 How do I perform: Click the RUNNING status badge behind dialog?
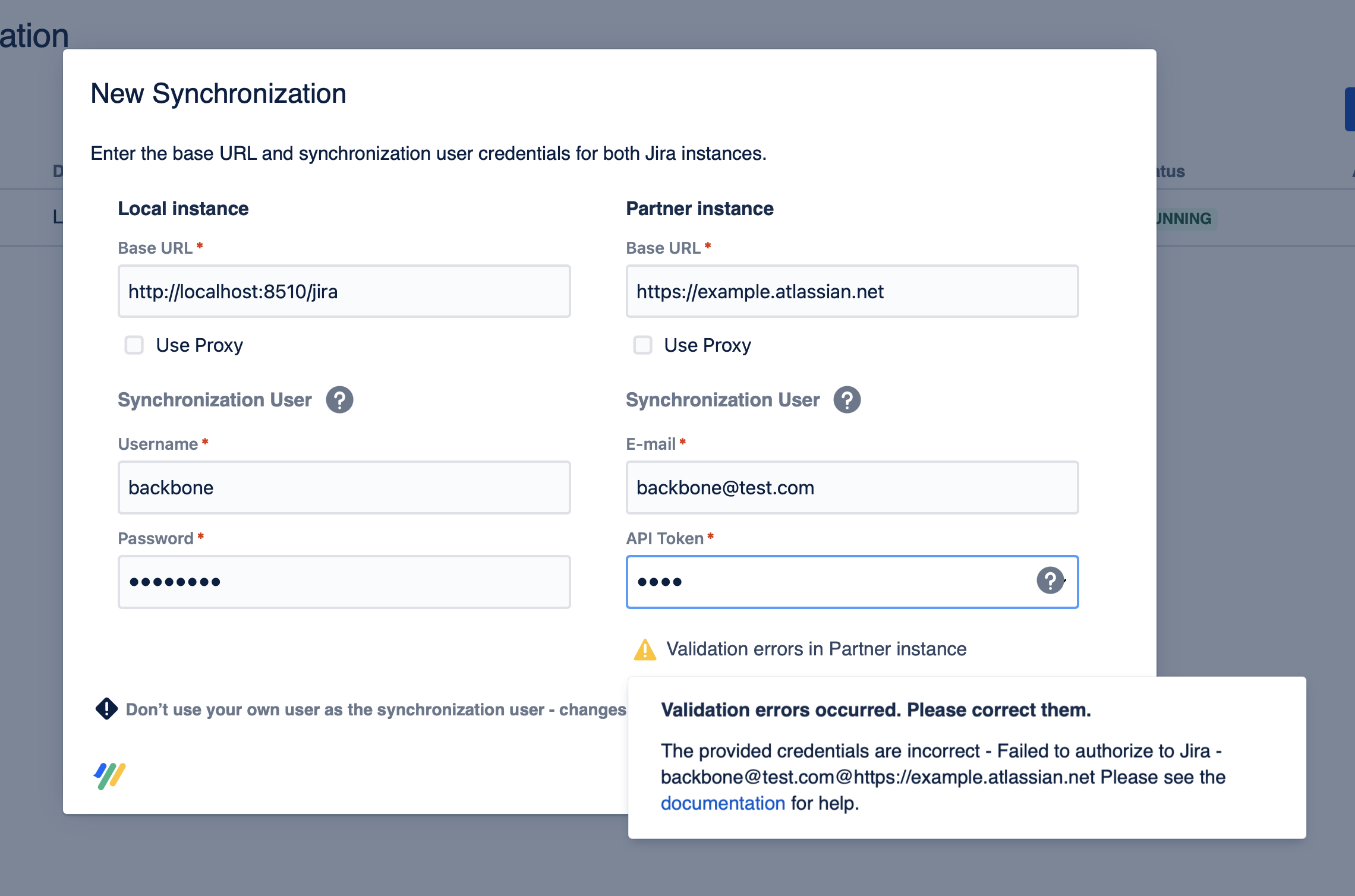[x=1184, y=219]
